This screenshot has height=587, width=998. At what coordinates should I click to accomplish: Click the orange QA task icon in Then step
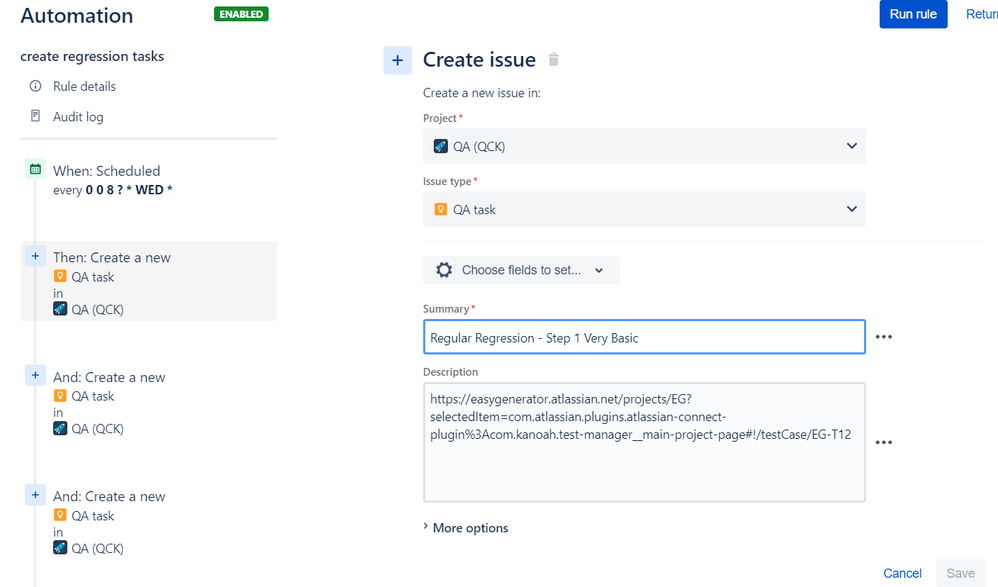[x=60, y=276]
